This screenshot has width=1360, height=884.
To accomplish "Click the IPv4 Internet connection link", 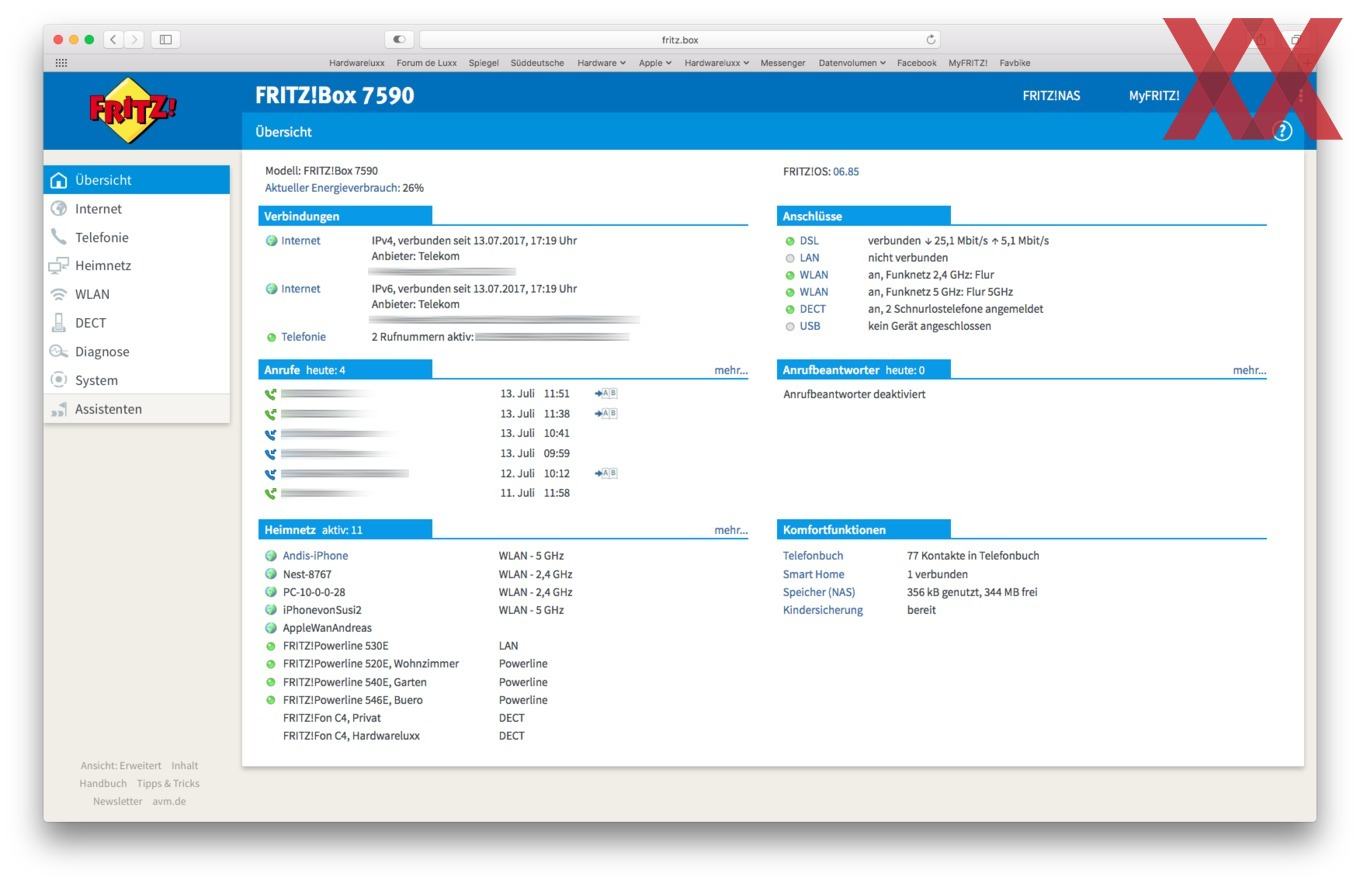I will [x=300, y=240].
